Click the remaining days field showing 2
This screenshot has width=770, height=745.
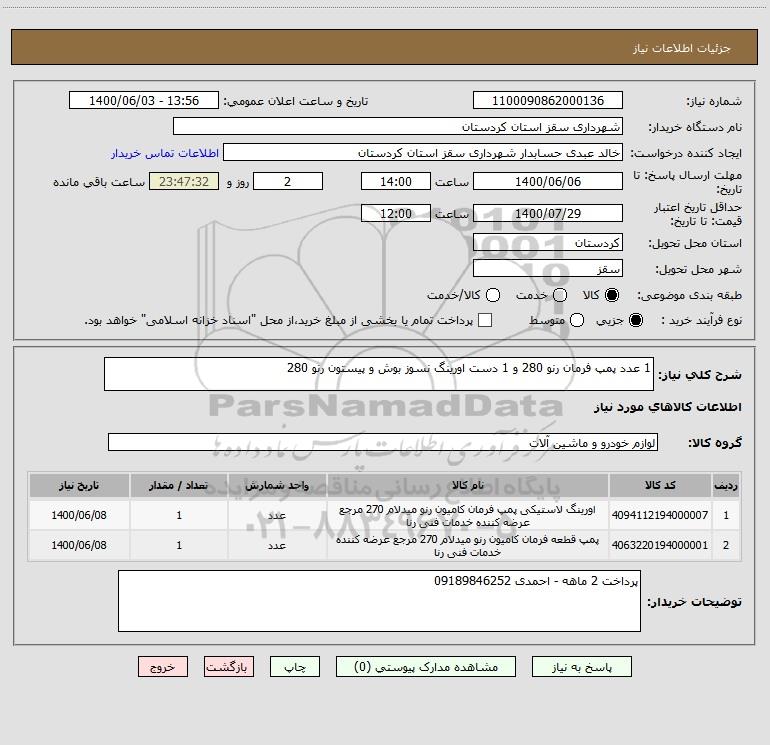(x=288, y=181)
